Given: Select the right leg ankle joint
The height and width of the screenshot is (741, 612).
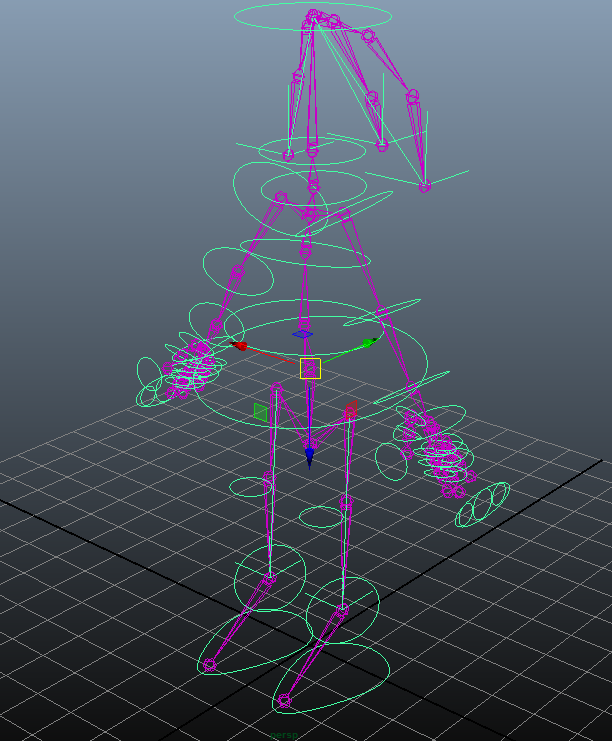Looking at the screenshot, I should coord(343,610).
